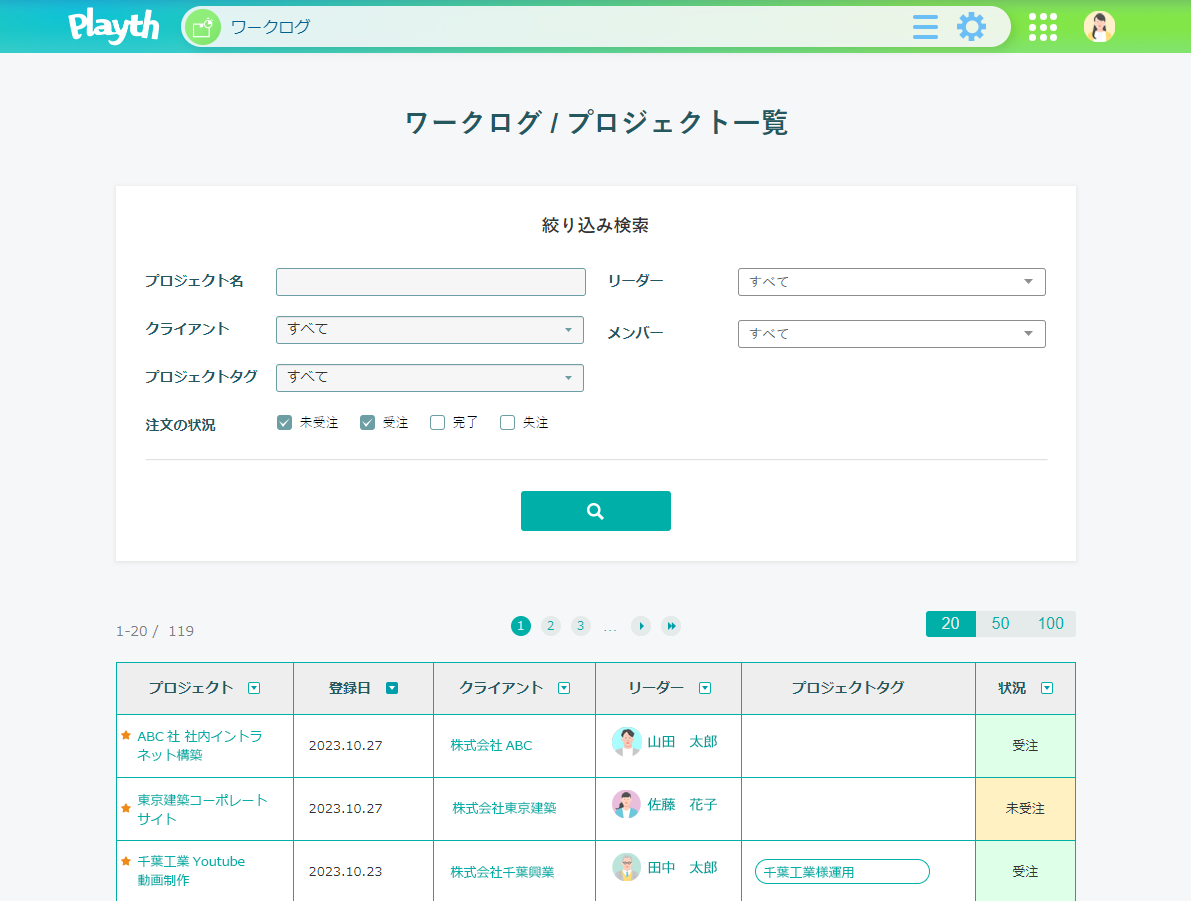Go to next page arrow
The image size is (1191, 901).
[641, 626]
